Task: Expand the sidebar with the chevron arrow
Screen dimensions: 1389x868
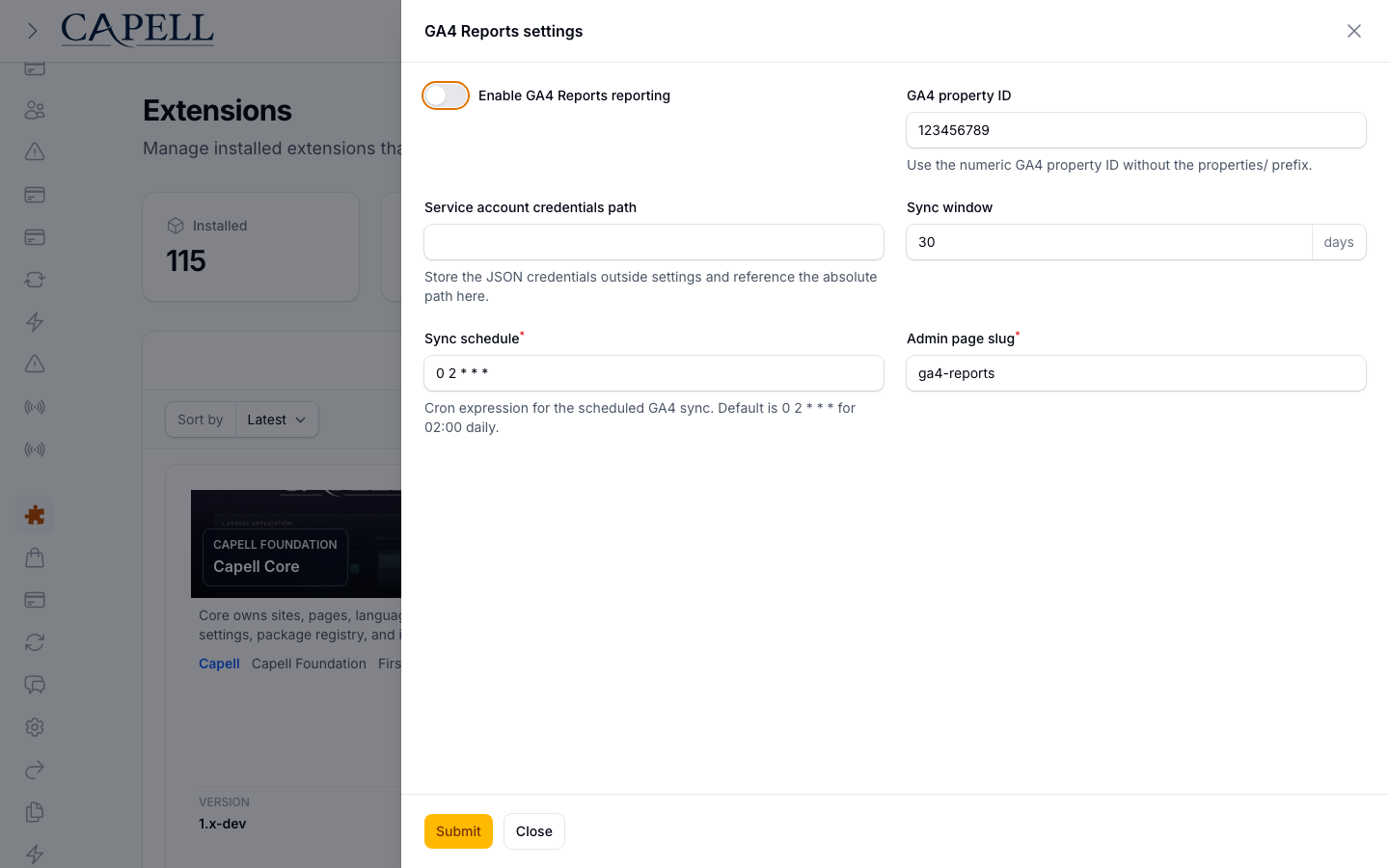Action: 33,31
